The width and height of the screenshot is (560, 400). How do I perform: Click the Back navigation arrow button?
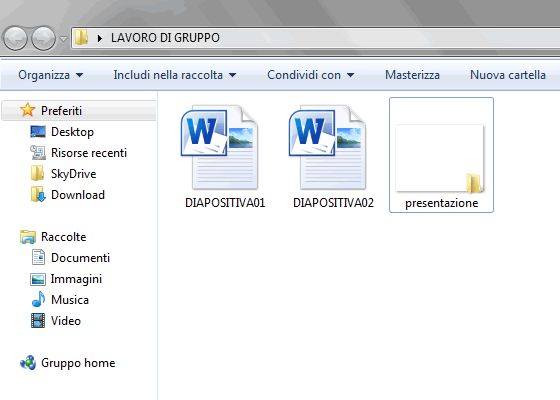15,38
